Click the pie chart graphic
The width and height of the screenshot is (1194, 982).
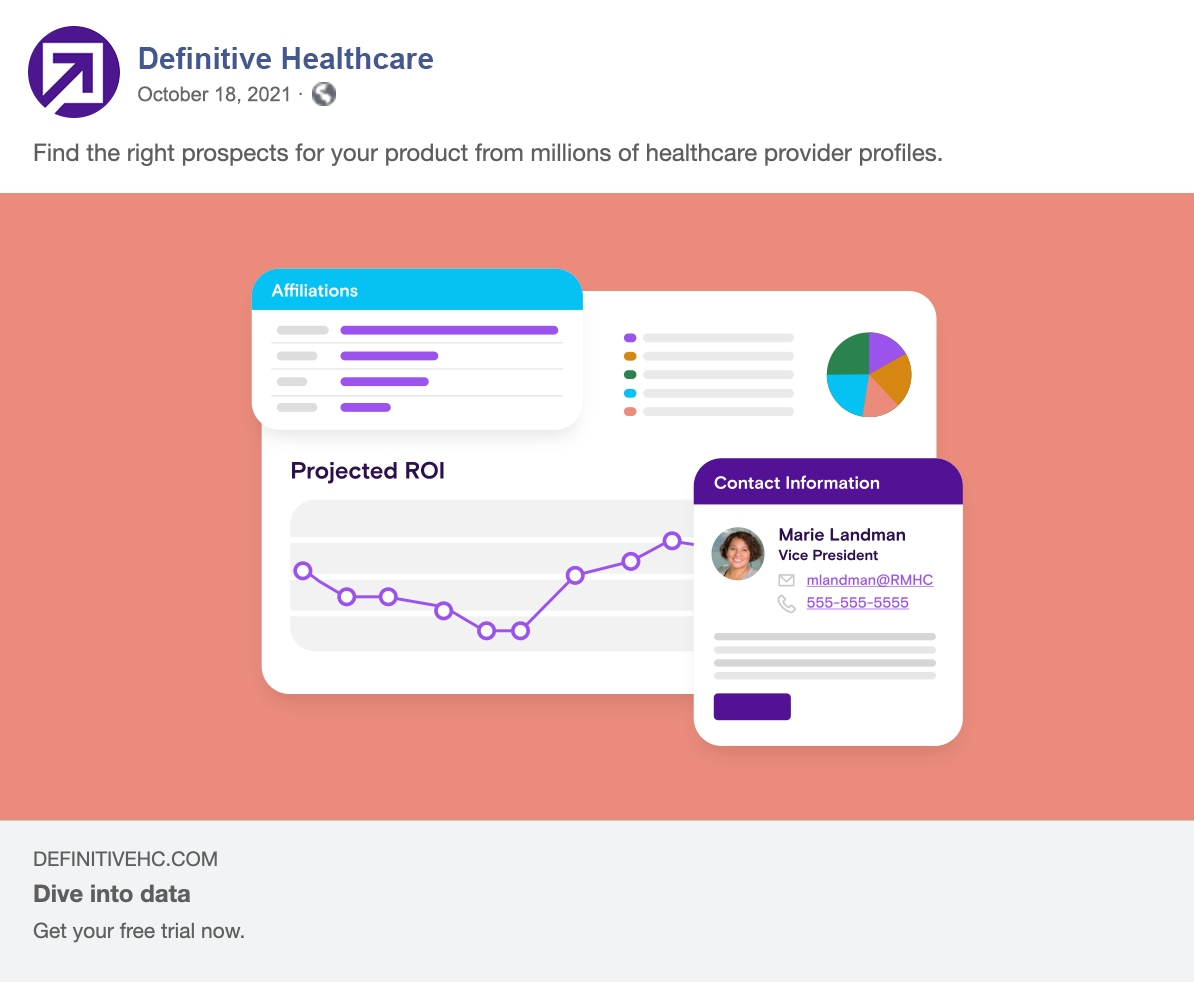[x=869, y=375]
